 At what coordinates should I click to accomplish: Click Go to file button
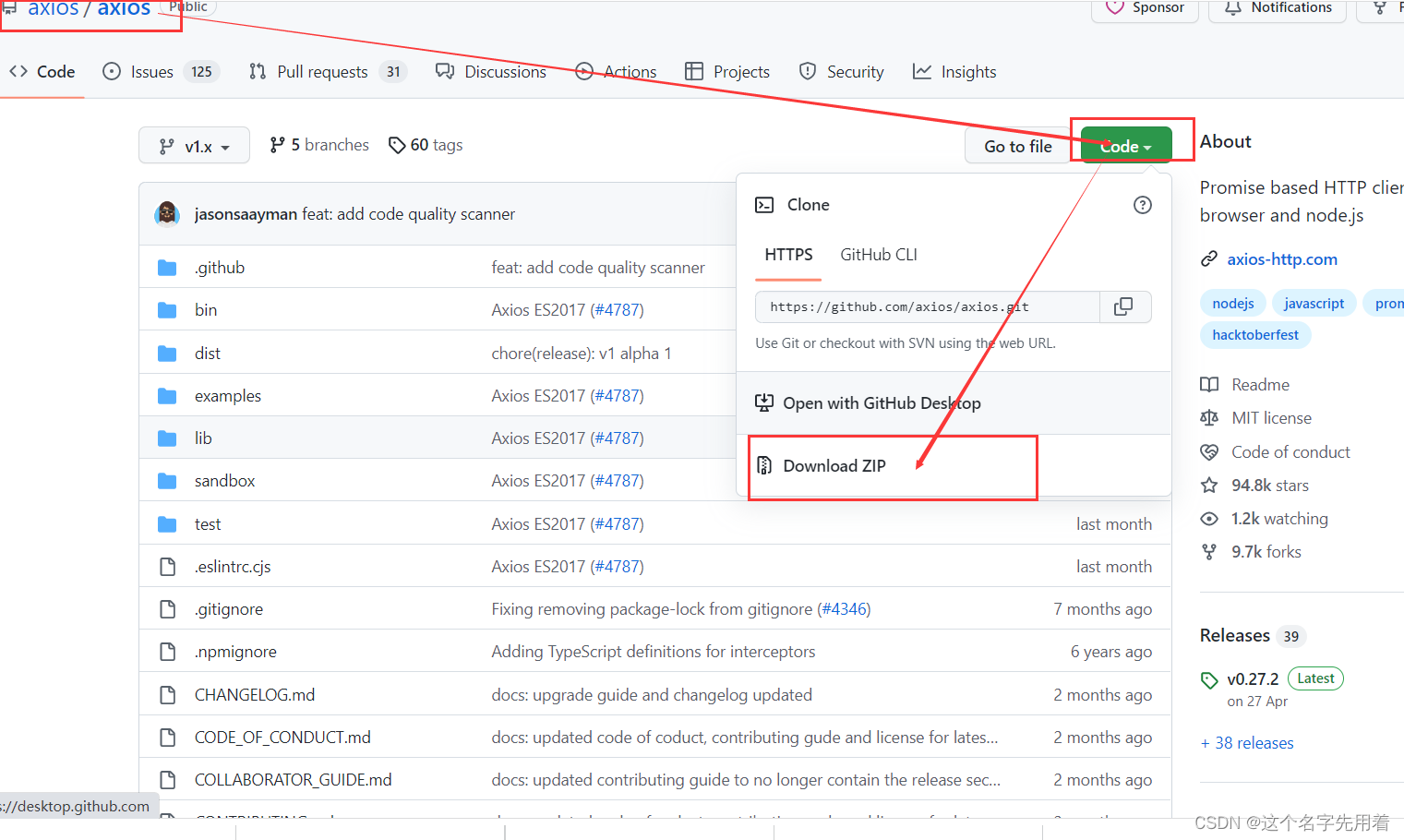point(1017,146)
